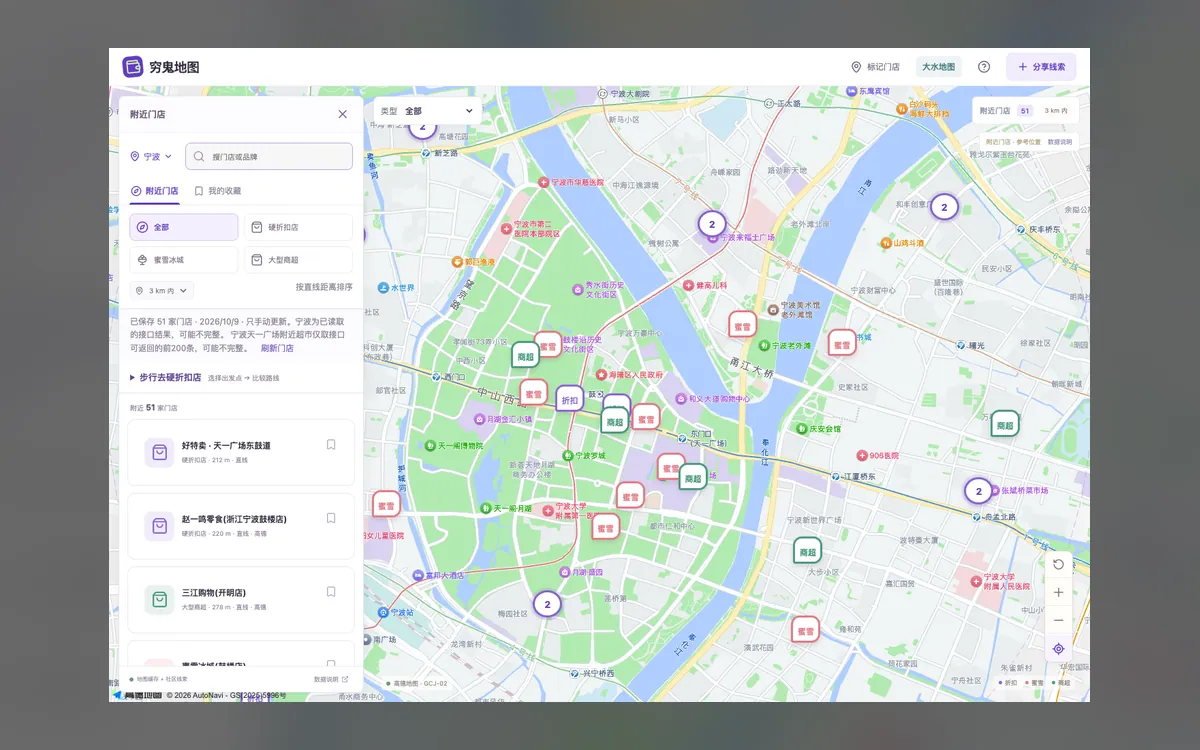Click the 穷鬼地图 purple wallet logo

[x=133, y=67]
